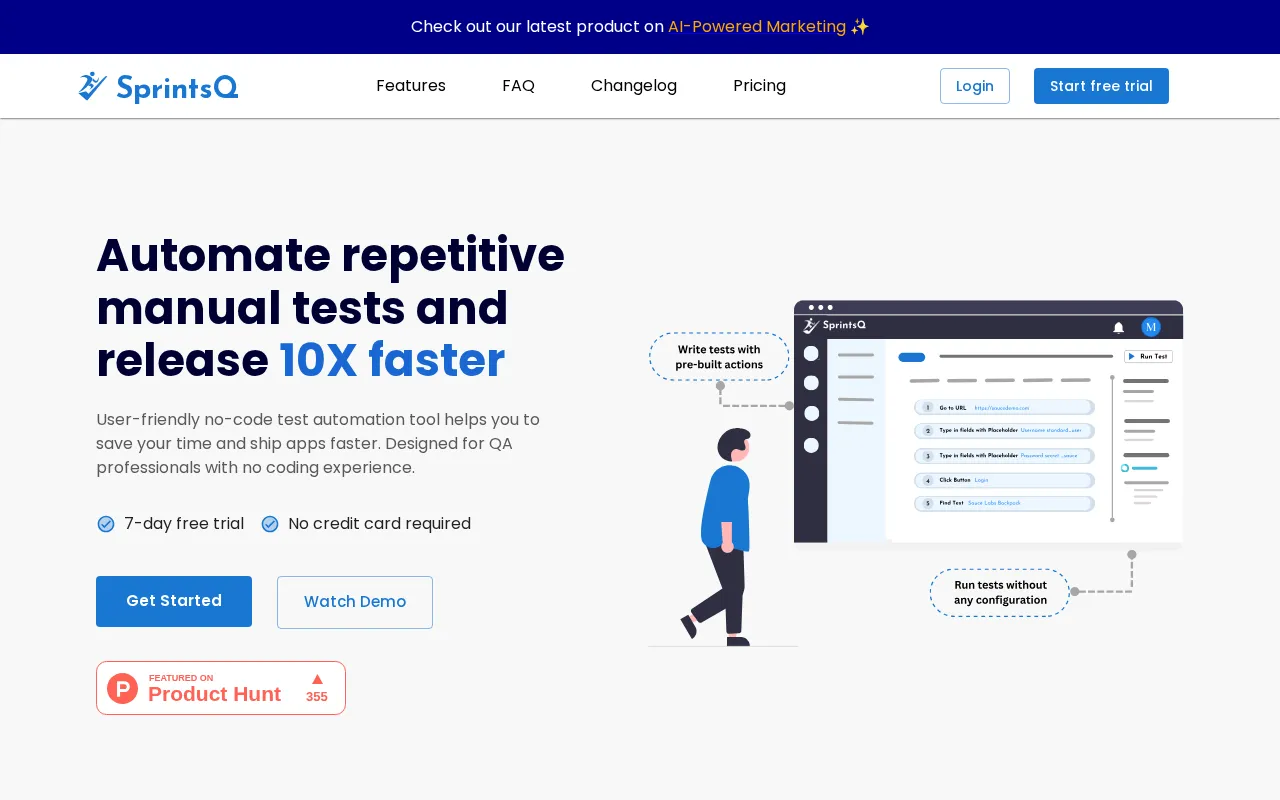Click the M avatar in the illustration
This screenshot has width=1280, height=800.
point(1151,327)
